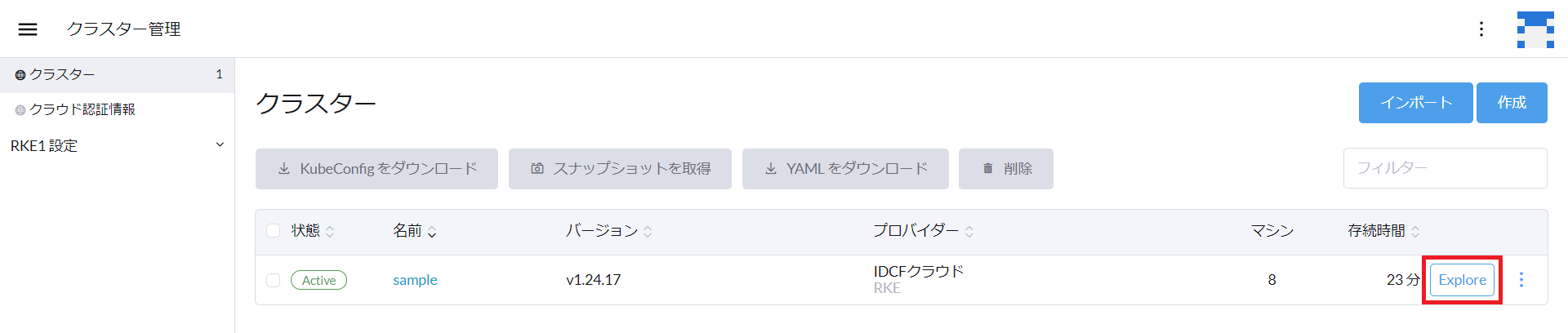The height and width of the screenshot is (333, 1568).
Task: Sort by プロバイダー column
Action: pyautogui.click(x=924, y=231)
